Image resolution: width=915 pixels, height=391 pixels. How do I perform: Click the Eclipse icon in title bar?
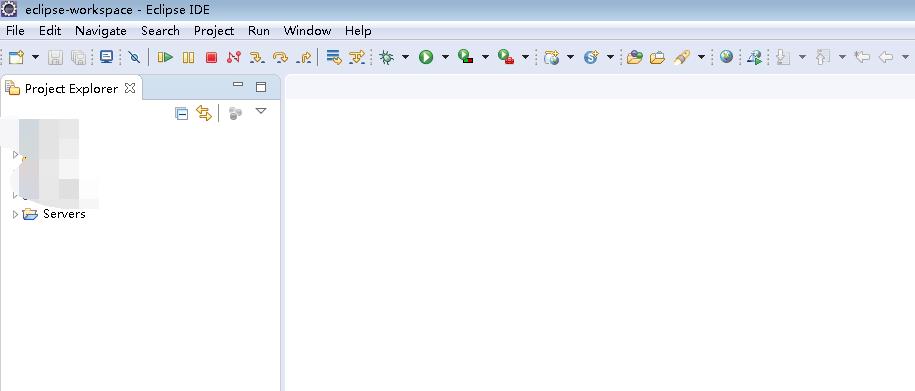[x=9, y=9]
